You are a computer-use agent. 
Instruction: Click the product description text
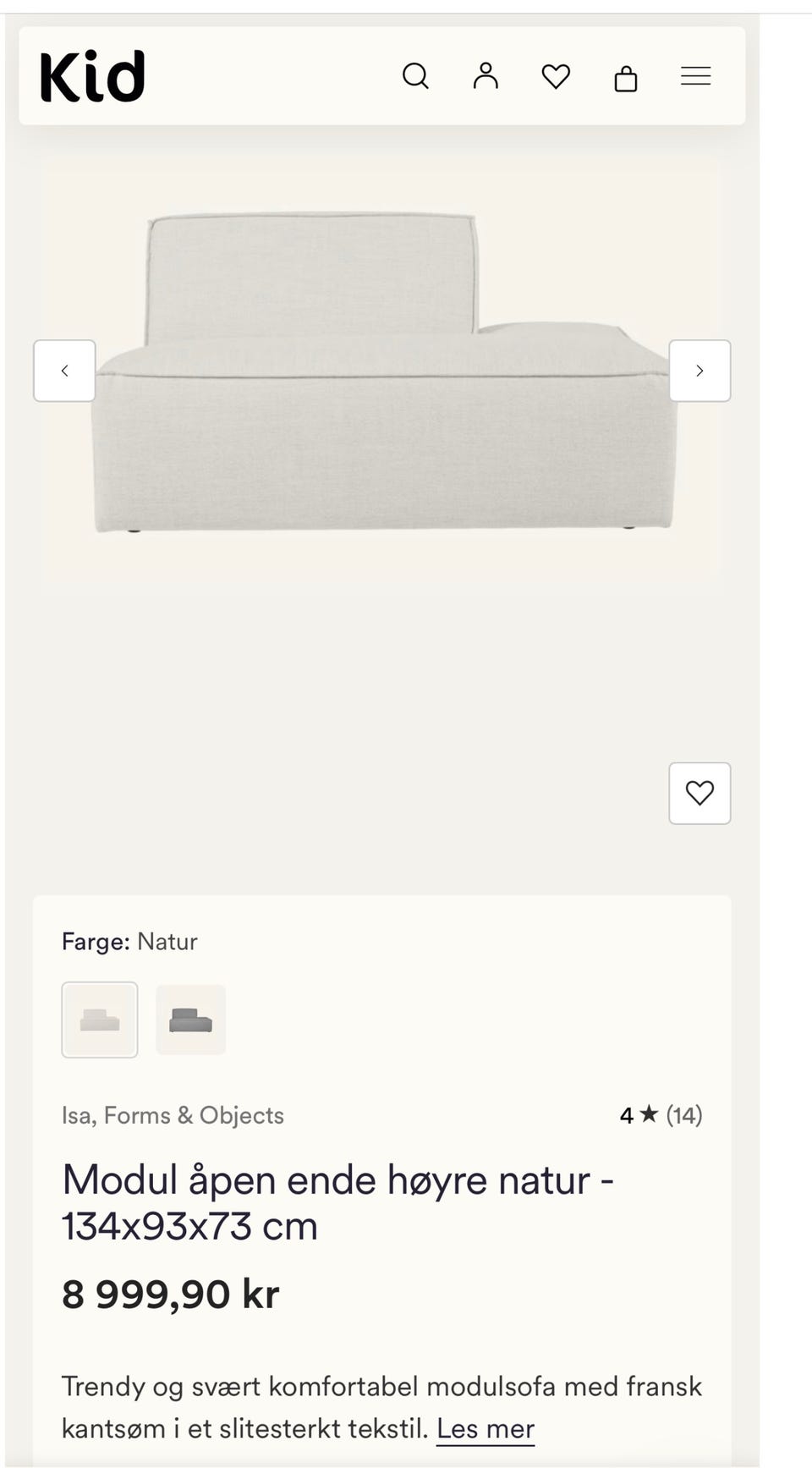point(382,1407)
